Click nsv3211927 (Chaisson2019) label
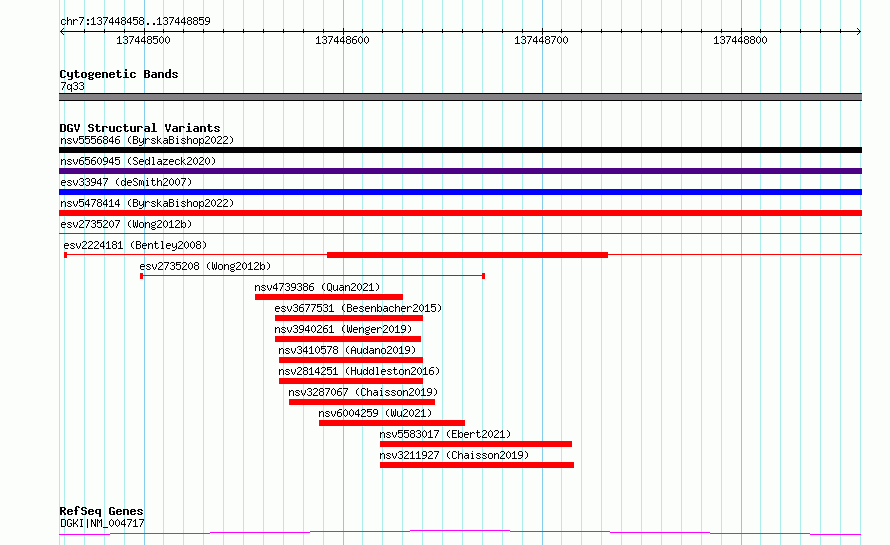The width and height of the screenshot is (890, 545). 454,455
